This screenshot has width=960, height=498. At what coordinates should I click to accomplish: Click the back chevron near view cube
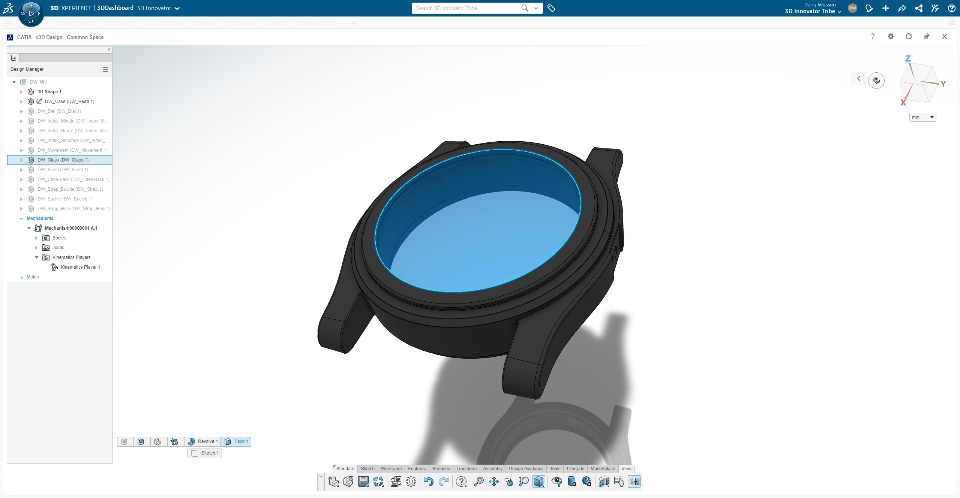(x=858, y=78)
